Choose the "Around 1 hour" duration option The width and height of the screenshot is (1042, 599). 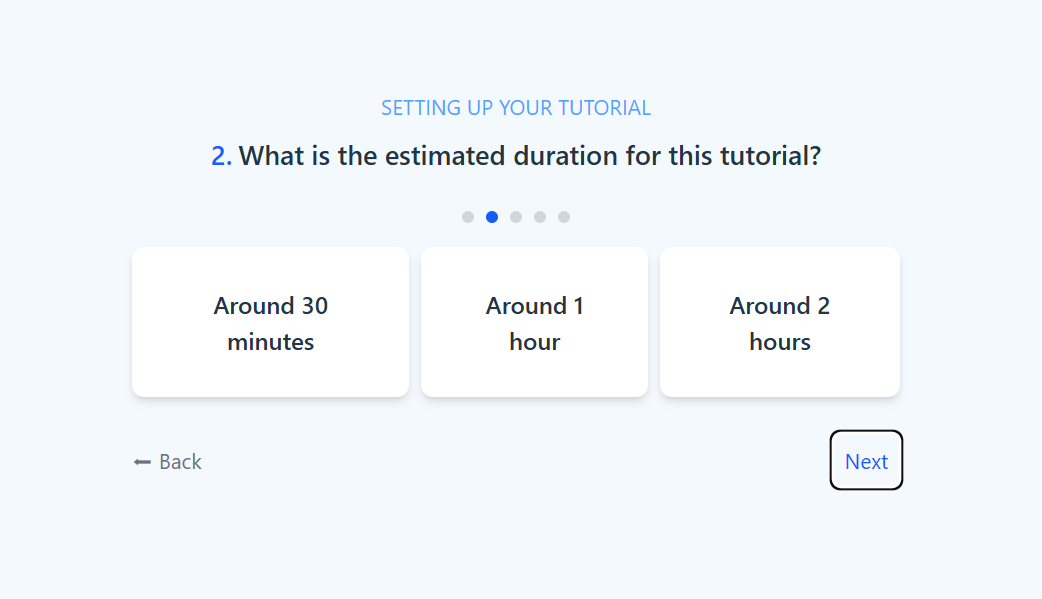pyautogui.click(x=534, y=322)
